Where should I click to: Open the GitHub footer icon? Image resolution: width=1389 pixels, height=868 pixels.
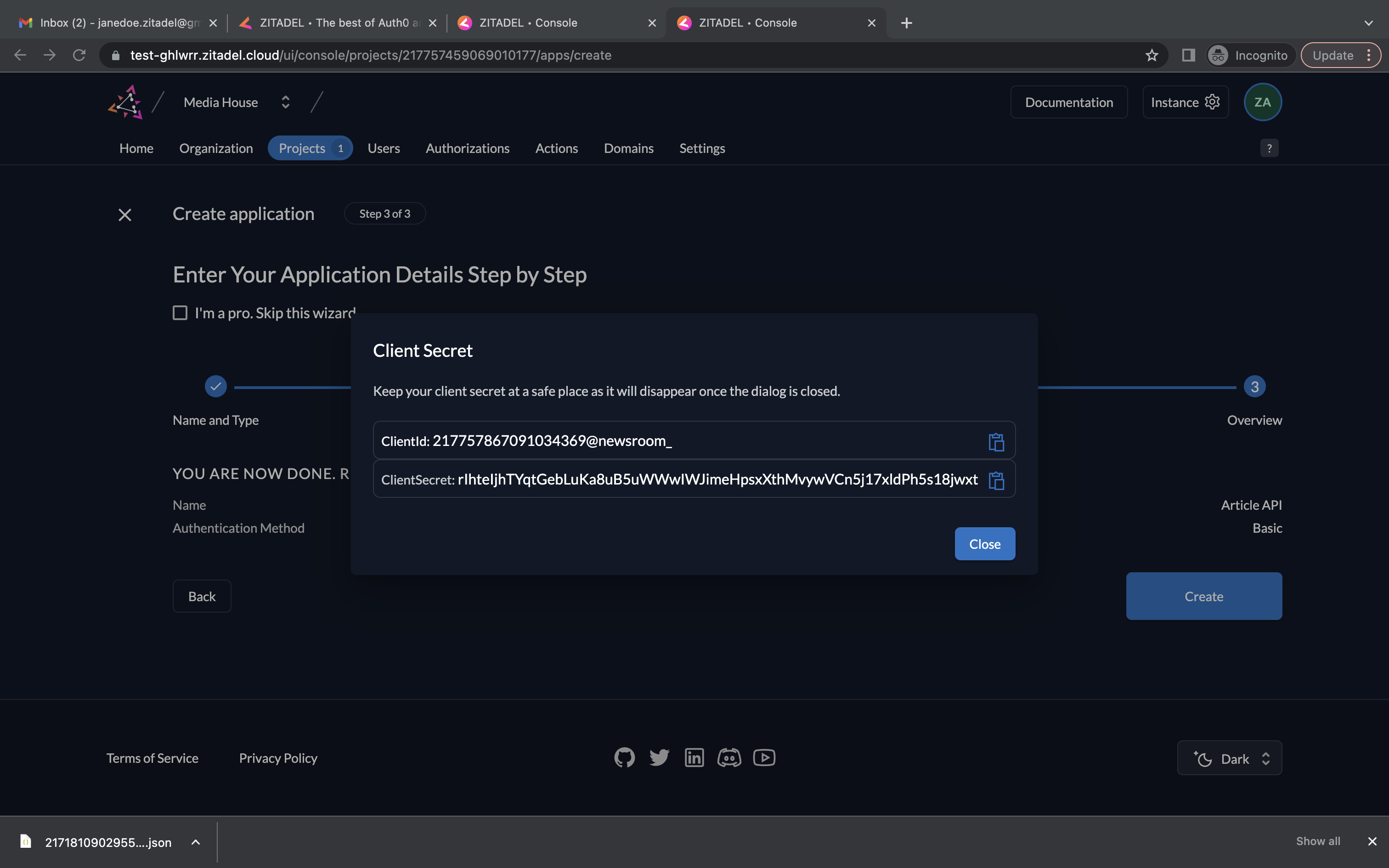(625, 758)
